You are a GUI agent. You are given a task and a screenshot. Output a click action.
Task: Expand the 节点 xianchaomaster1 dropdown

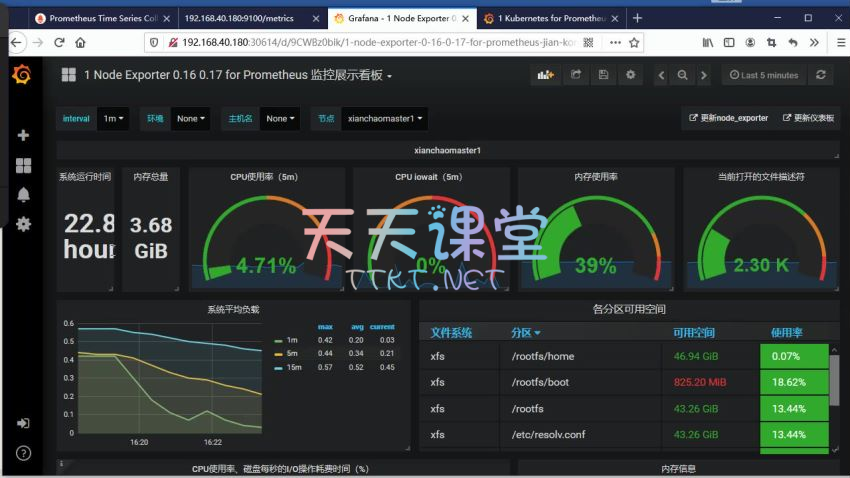coord(383,118)
